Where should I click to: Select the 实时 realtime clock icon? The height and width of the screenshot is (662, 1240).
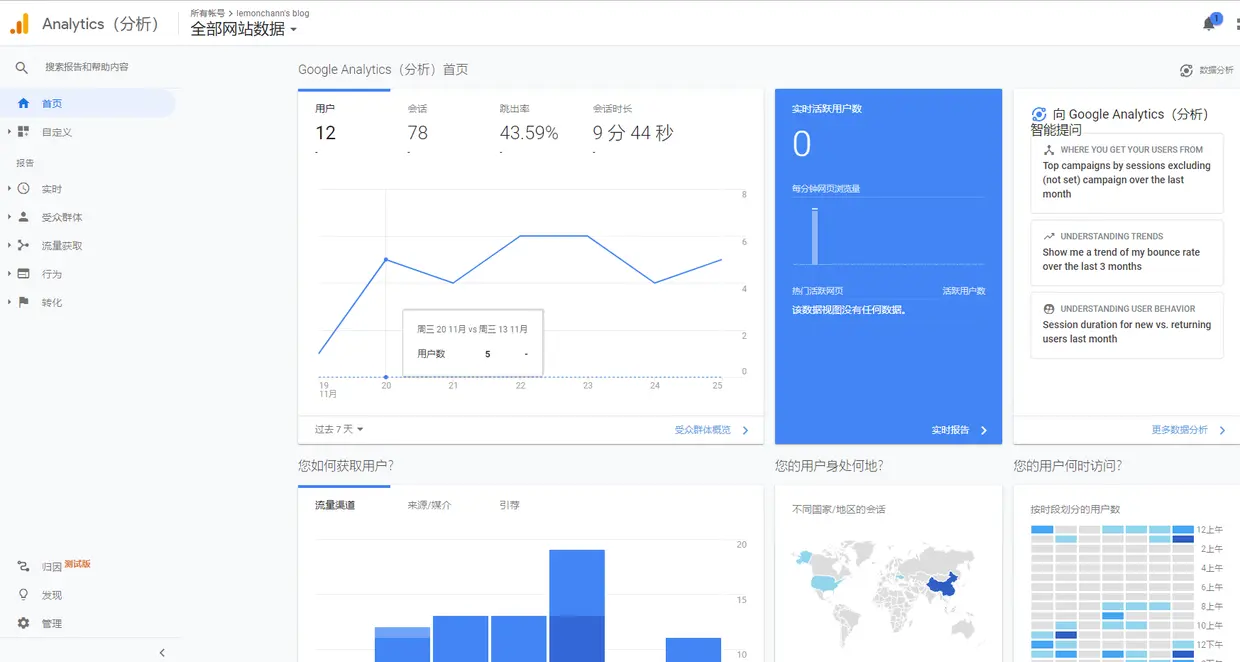pos(22,188)
